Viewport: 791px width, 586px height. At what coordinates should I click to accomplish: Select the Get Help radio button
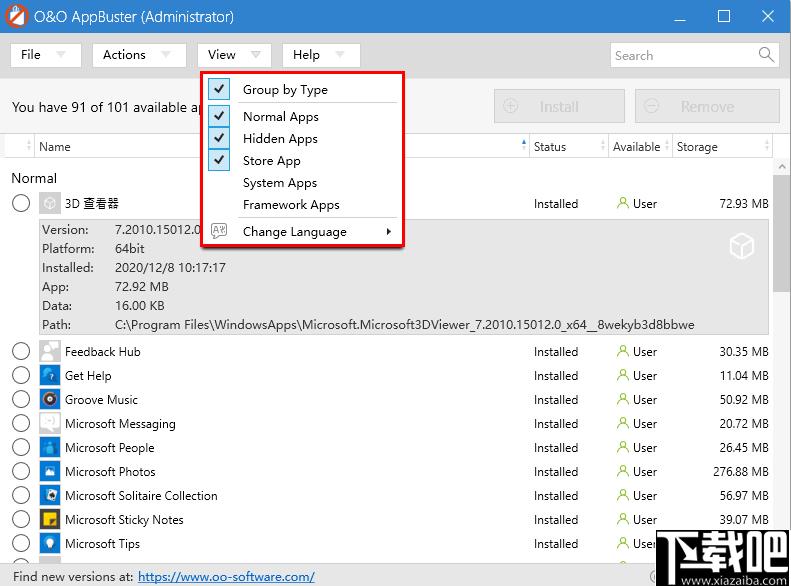coord(21,375)
